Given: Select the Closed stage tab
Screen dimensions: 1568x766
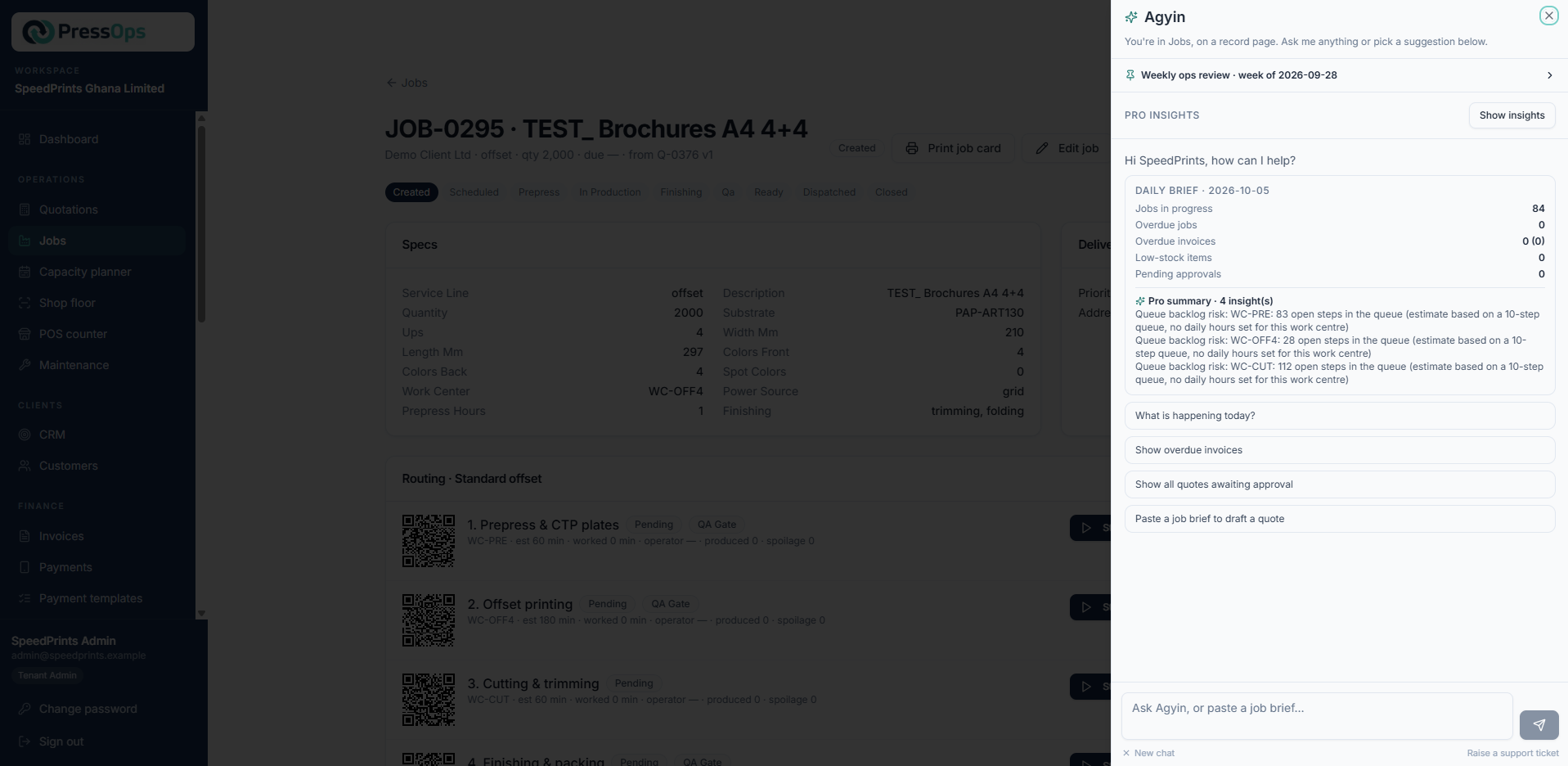Looking at the screenshot, I should (x=891, y=192).
